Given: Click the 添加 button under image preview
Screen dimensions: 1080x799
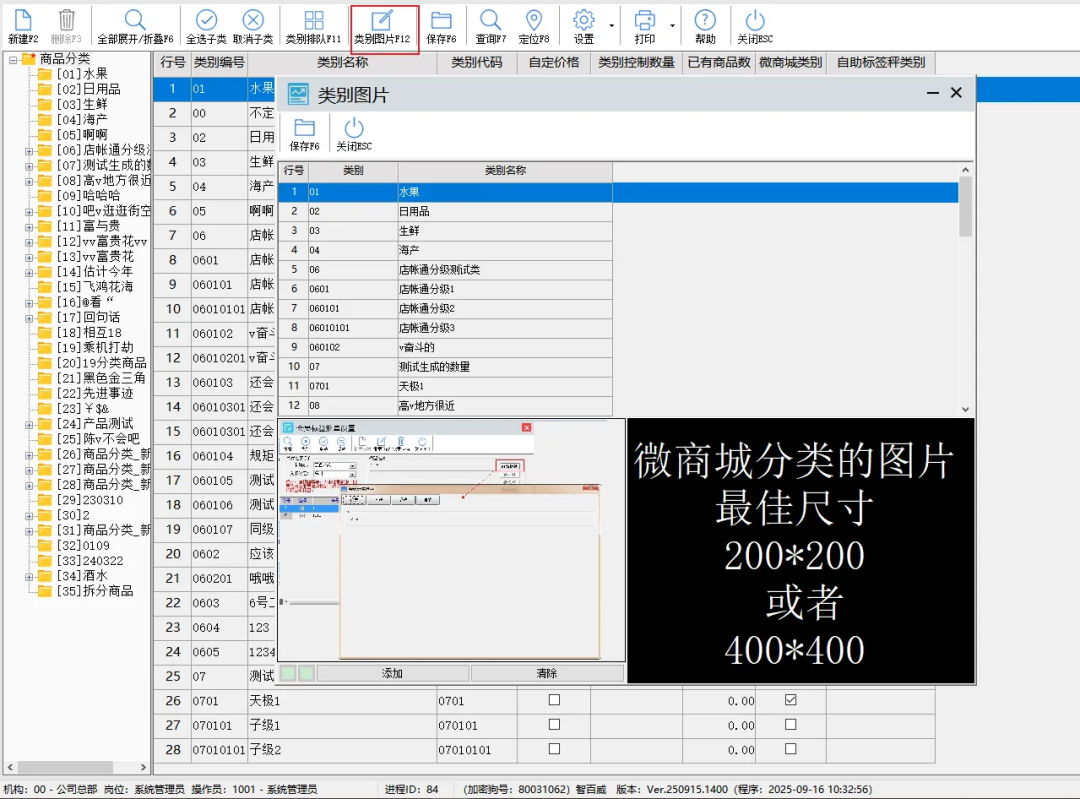Looking at the screenshot, I should [x=392, y=674].
